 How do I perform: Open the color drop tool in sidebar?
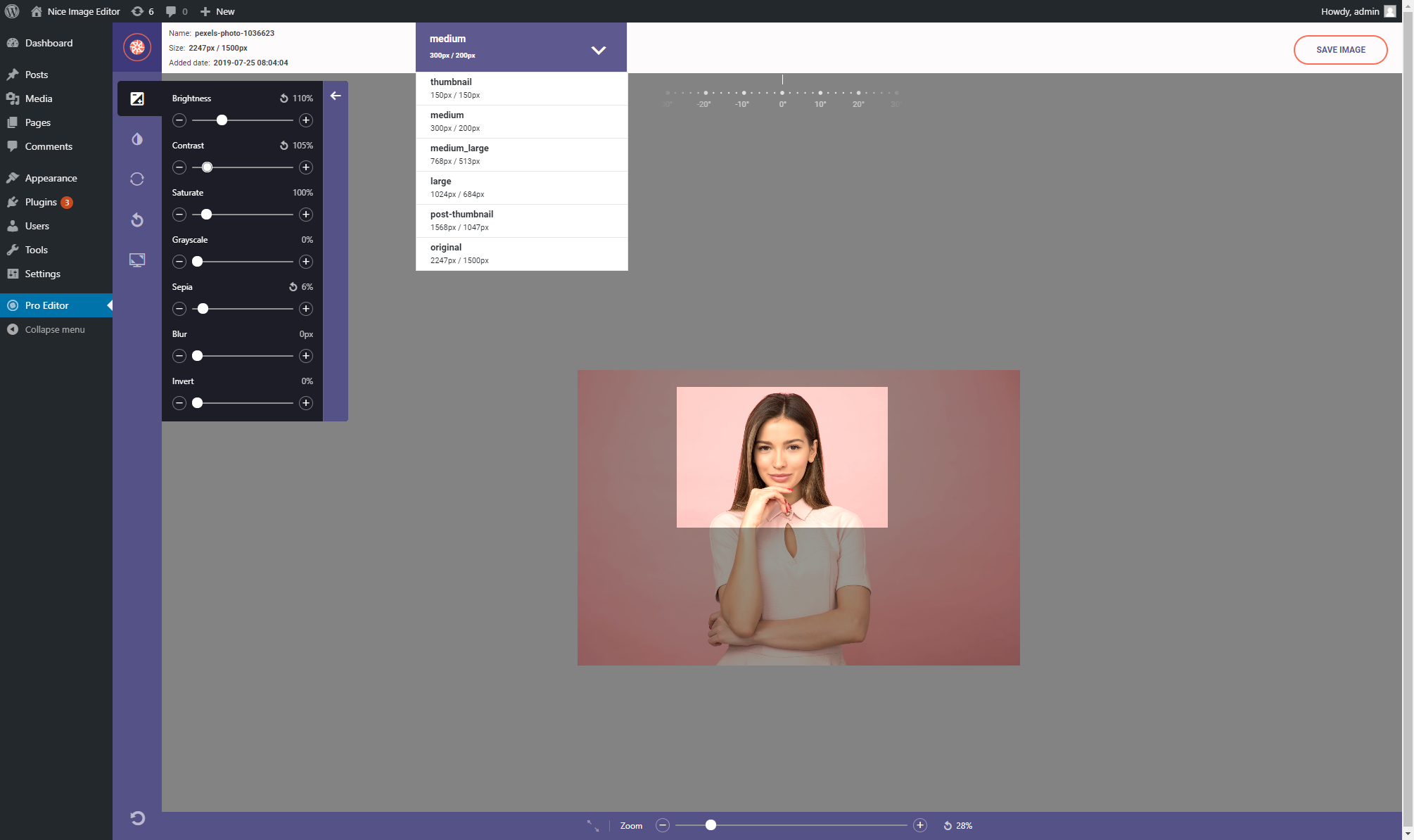click(x=137, y=139)
